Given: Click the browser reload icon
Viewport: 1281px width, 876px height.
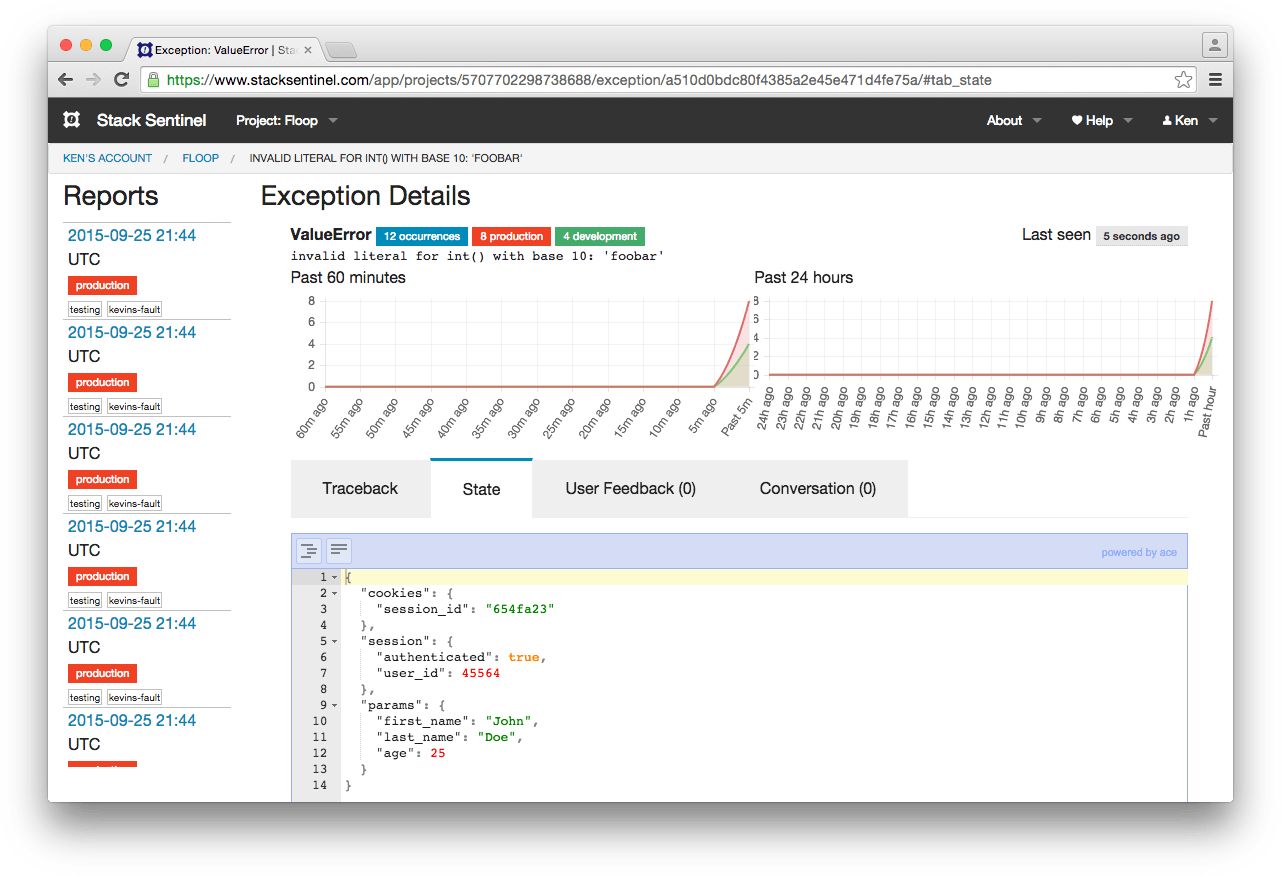Looking at the screenshot, I should coord(122,79).
